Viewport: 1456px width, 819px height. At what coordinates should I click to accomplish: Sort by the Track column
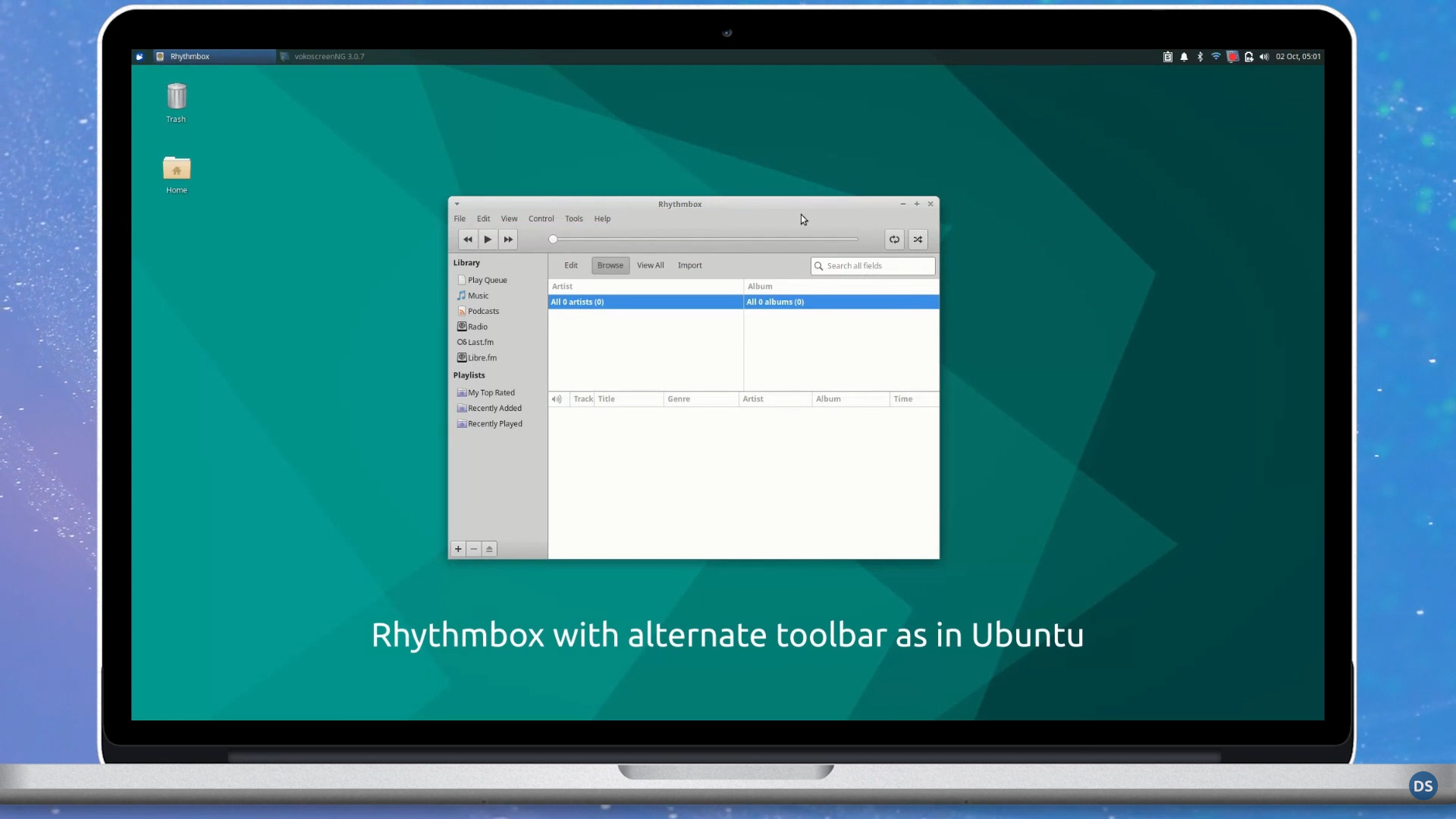tap(582, 399)
